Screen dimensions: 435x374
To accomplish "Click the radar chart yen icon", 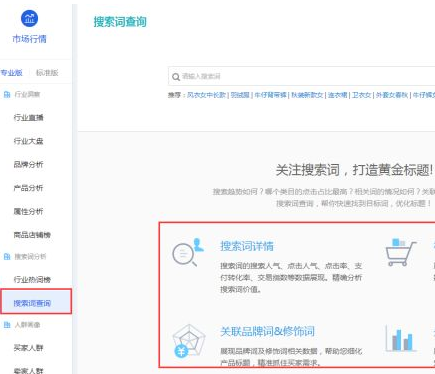I will tap(189, 341).
